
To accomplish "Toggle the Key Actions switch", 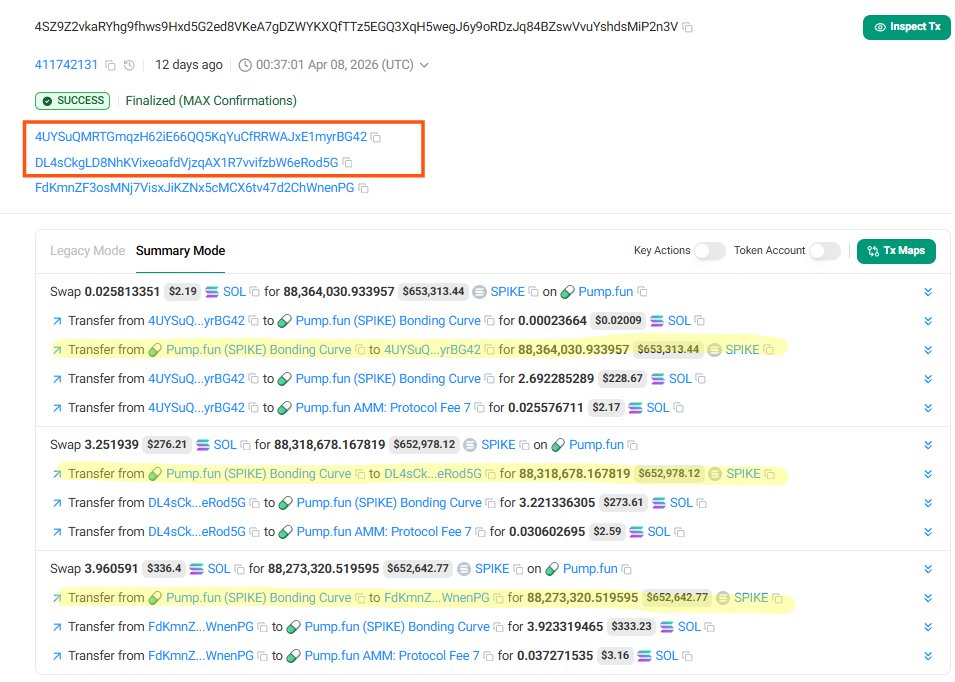I will pyautogui.click(x=710, y=251).
